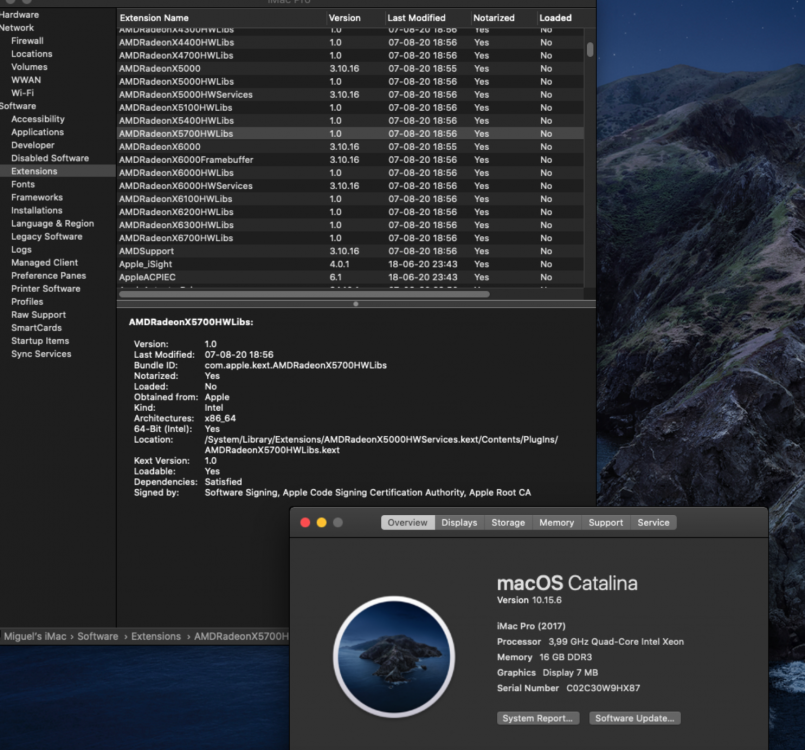Open Fonts in the Software section
Image resolution: width=805 pixels, height=750 pixels.
(x=23, y=184)
